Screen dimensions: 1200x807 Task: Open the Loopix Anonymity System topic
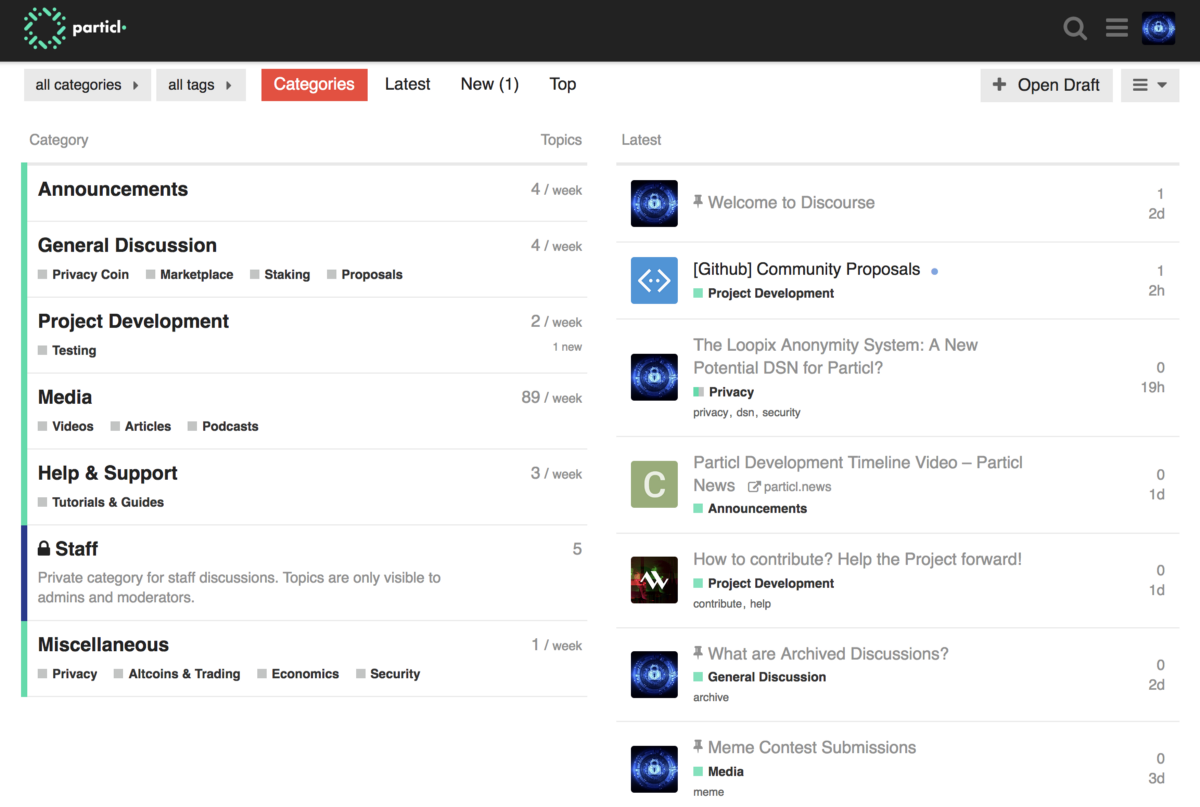835,356
